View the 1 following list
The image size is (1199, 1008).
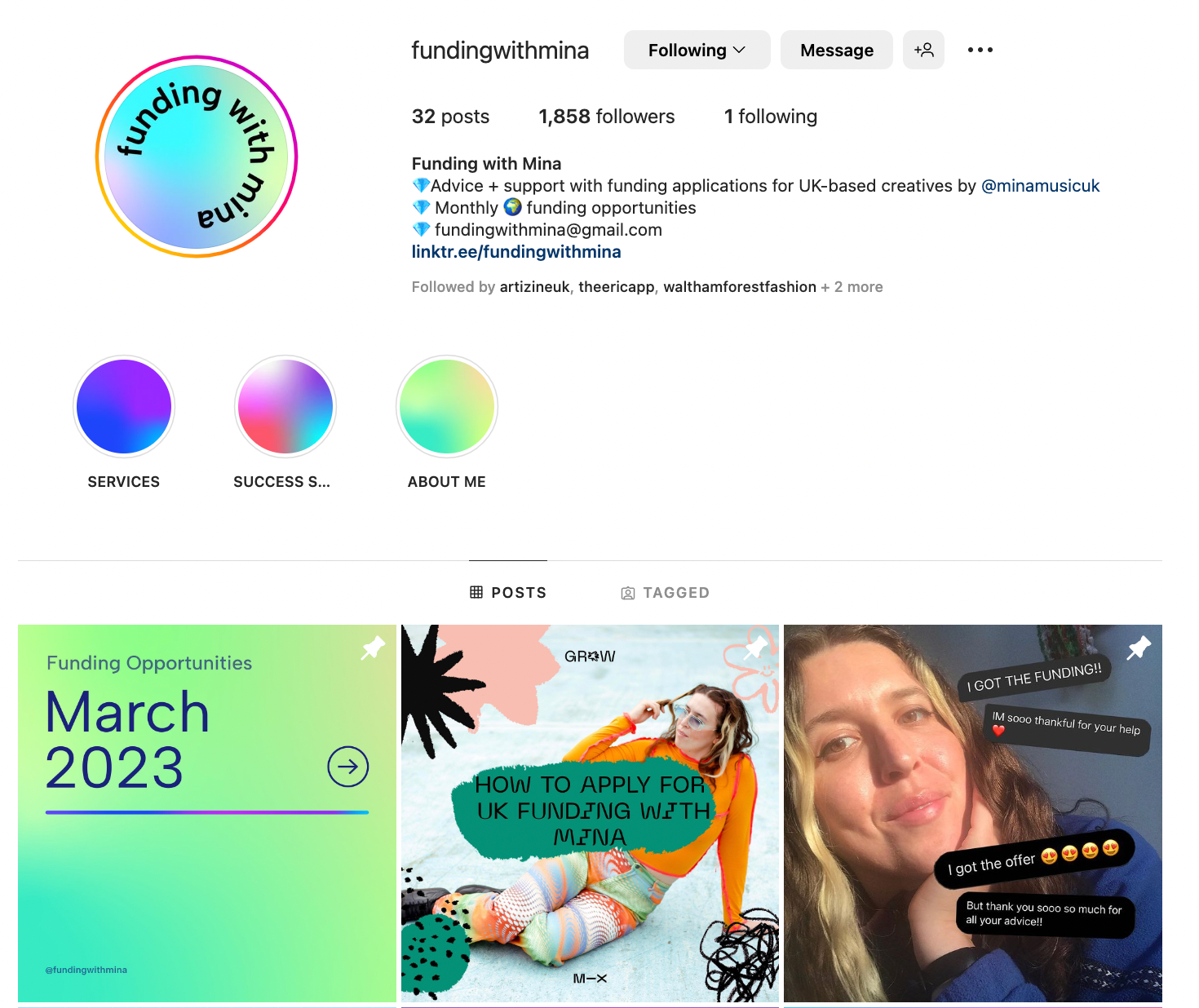(771, 117)
